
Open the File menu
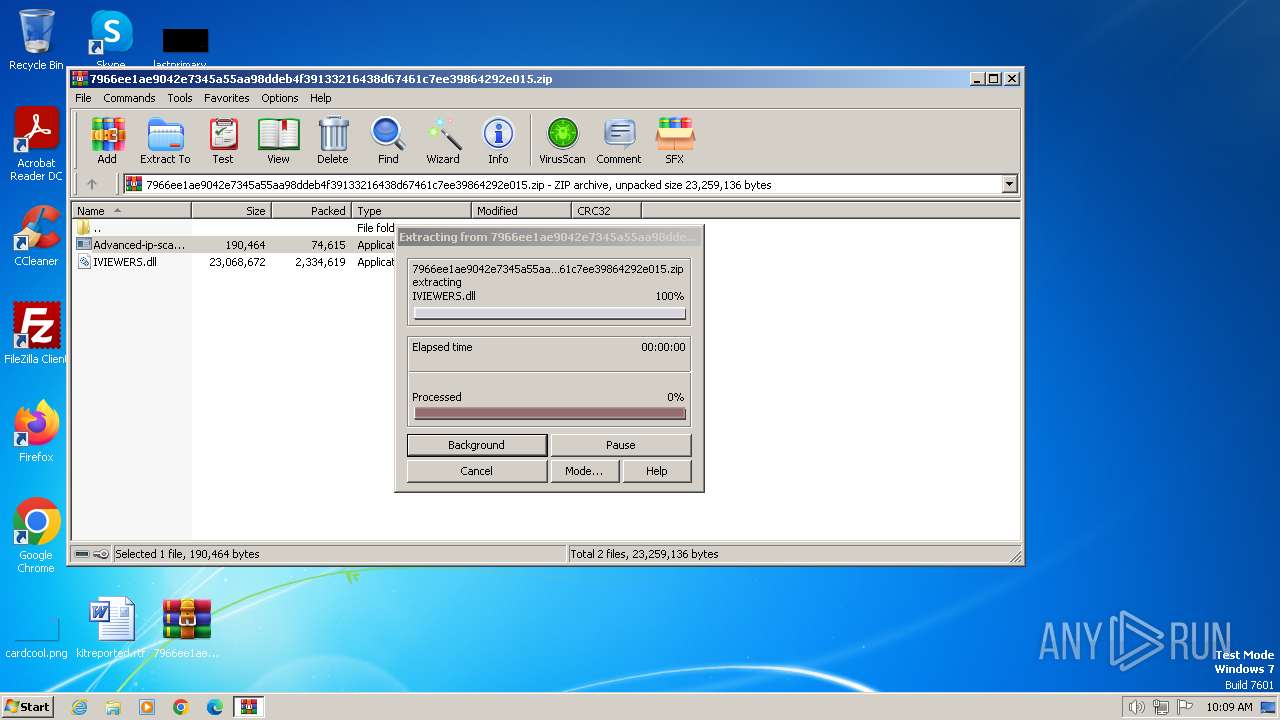pos(83,98)
